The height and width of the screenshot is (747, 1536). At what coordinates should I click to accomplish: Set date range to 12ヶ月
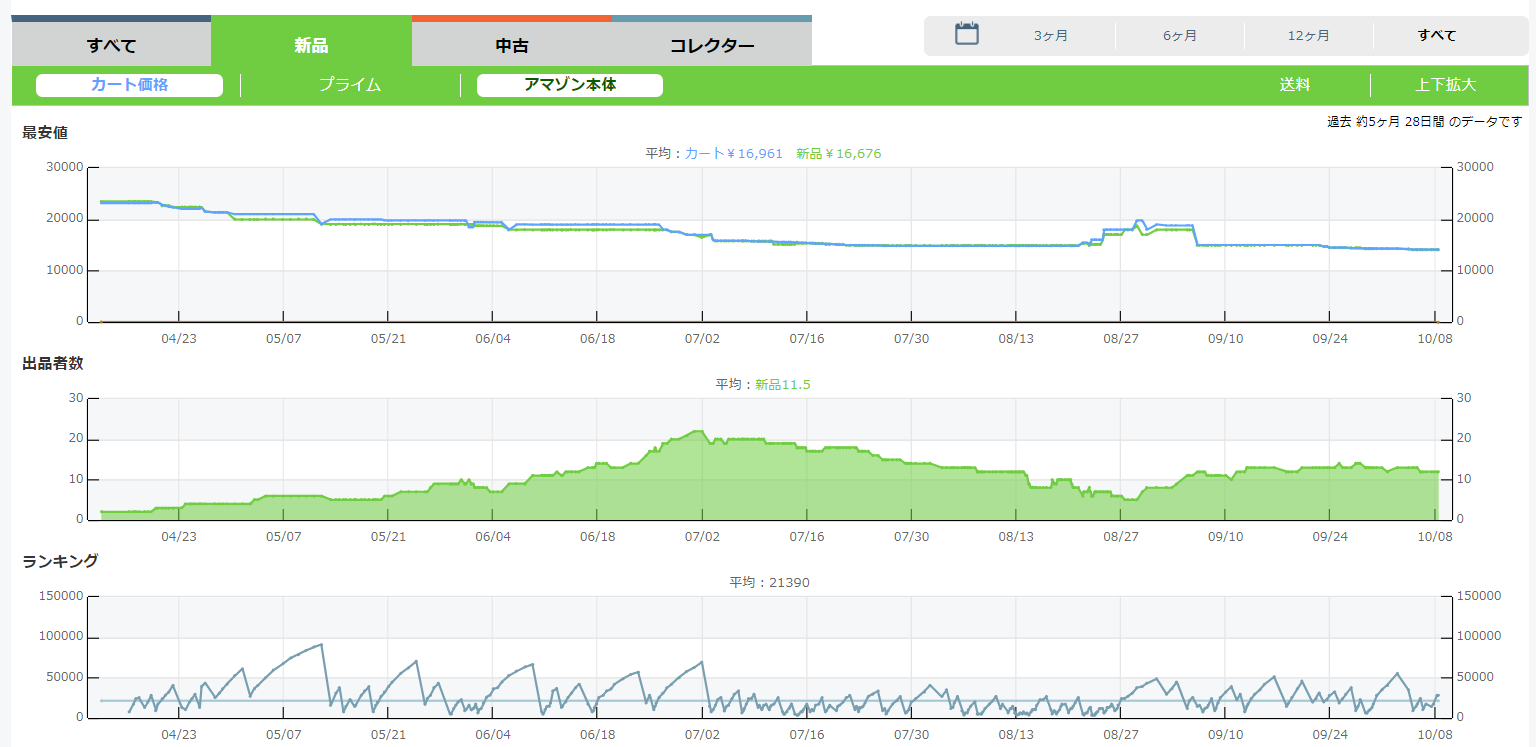tap(1308, 36)
